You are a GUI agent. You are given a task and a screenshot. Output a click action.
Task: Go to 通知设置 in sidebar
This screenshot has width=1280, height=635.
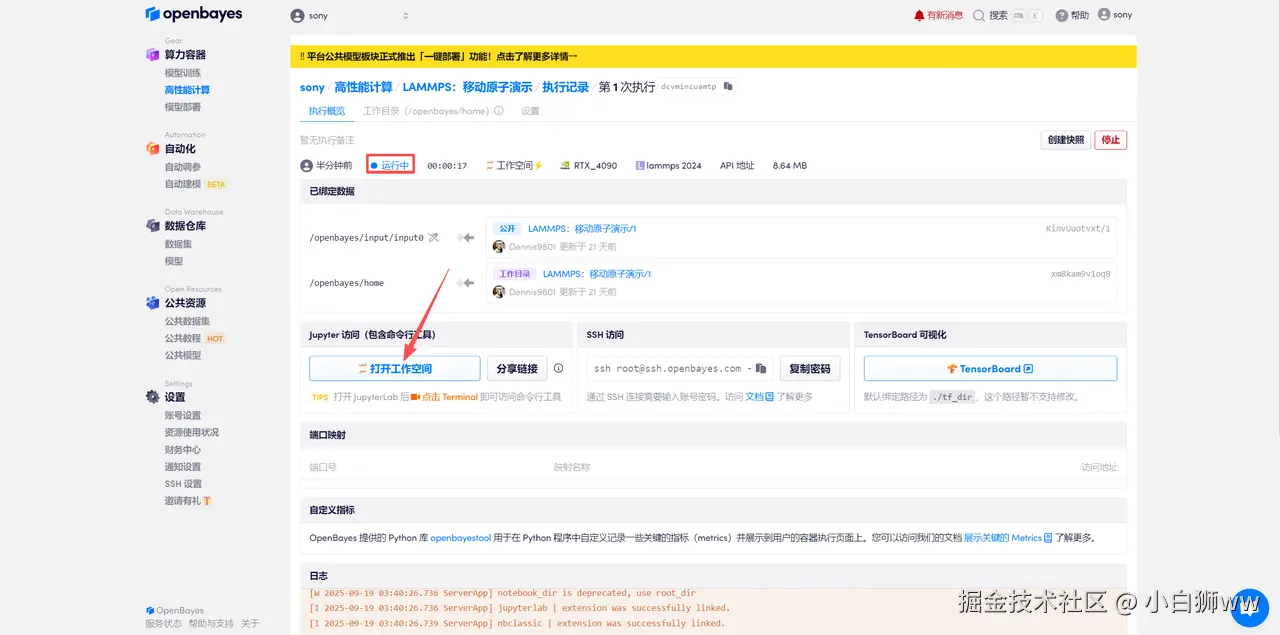point(183,466)
